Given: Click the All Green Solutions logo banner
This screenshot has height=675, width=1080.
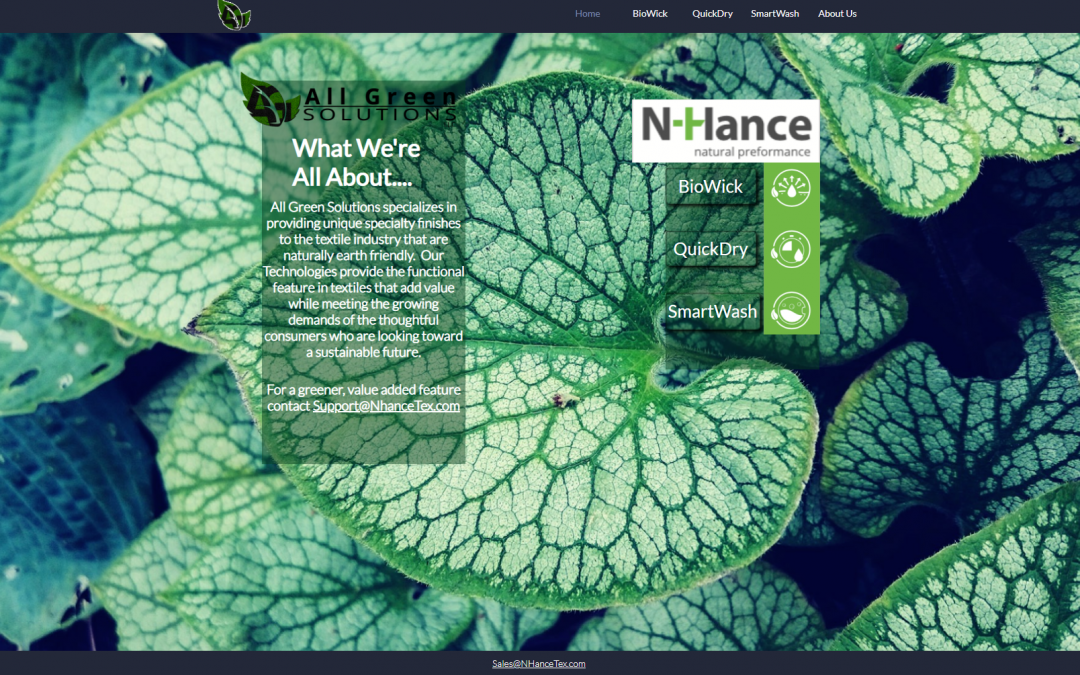Looking at the screenshot, I should coord(349,101).
